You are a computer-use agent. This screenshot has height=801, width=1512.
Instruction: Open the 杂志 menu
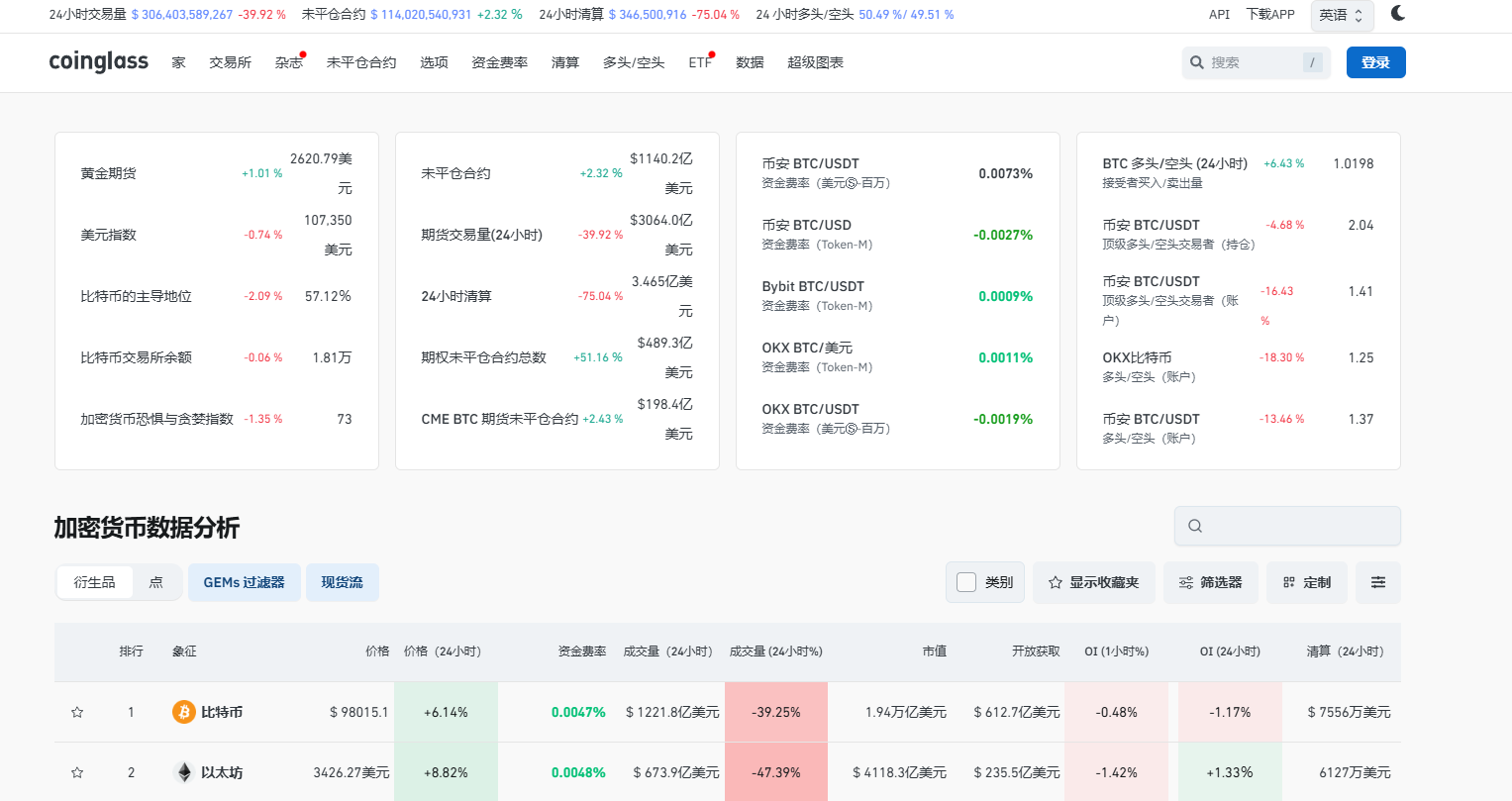289,62
